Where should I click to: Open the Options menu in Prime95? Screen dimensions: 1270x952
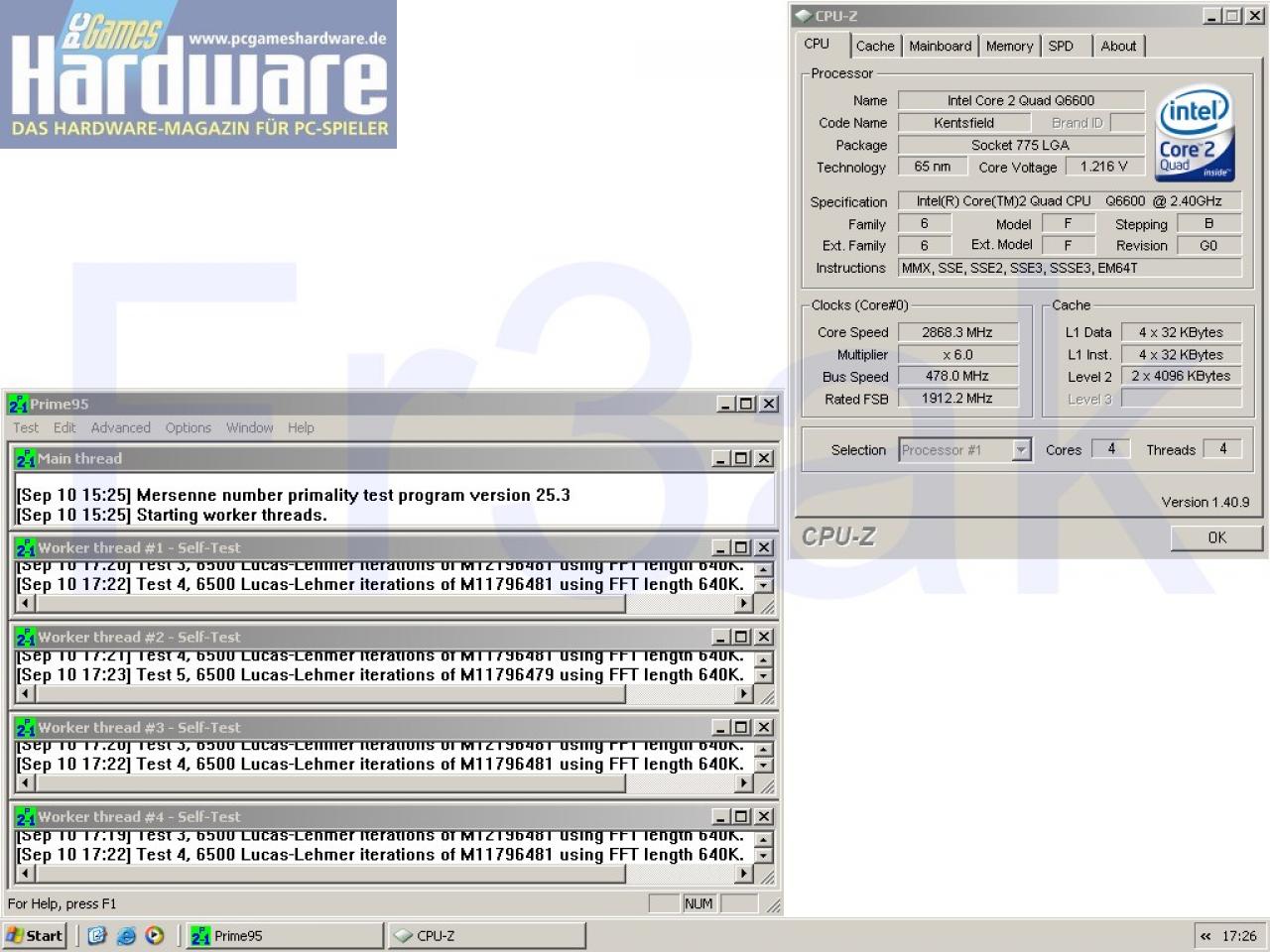[x=189, y=427]
